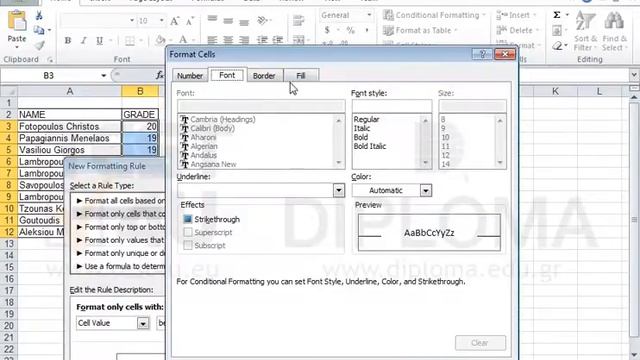Click the Clear eraser icon in Editing group

point(557,46)
